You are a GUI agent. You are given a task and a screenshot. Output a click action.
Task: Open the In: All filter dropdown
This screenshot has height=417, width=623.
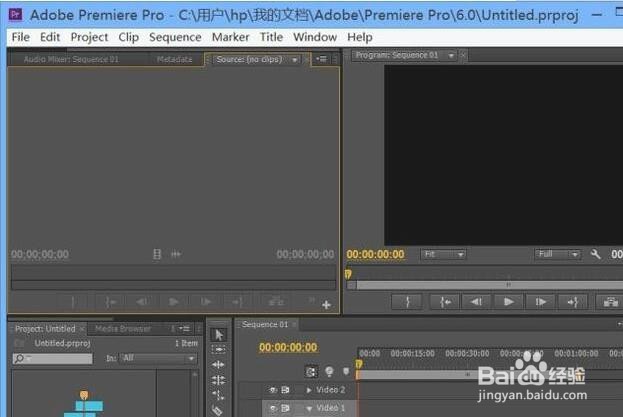[158, 359]
